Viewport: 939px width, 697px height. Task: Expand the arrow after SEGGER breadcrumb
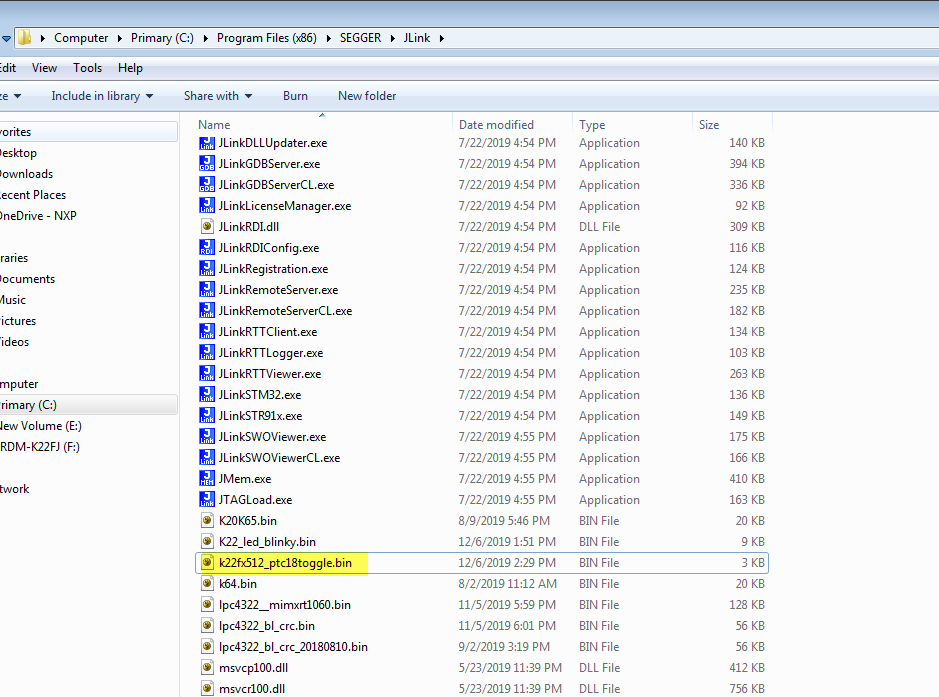[x=393, y=38]
